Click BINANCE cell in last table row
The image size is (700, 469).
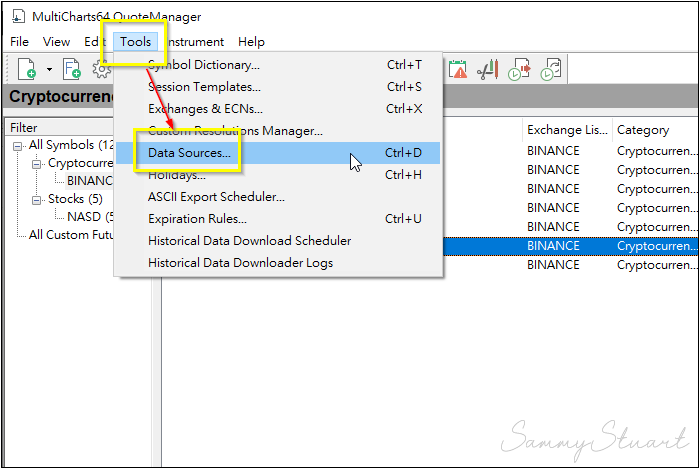coord(553,265)
